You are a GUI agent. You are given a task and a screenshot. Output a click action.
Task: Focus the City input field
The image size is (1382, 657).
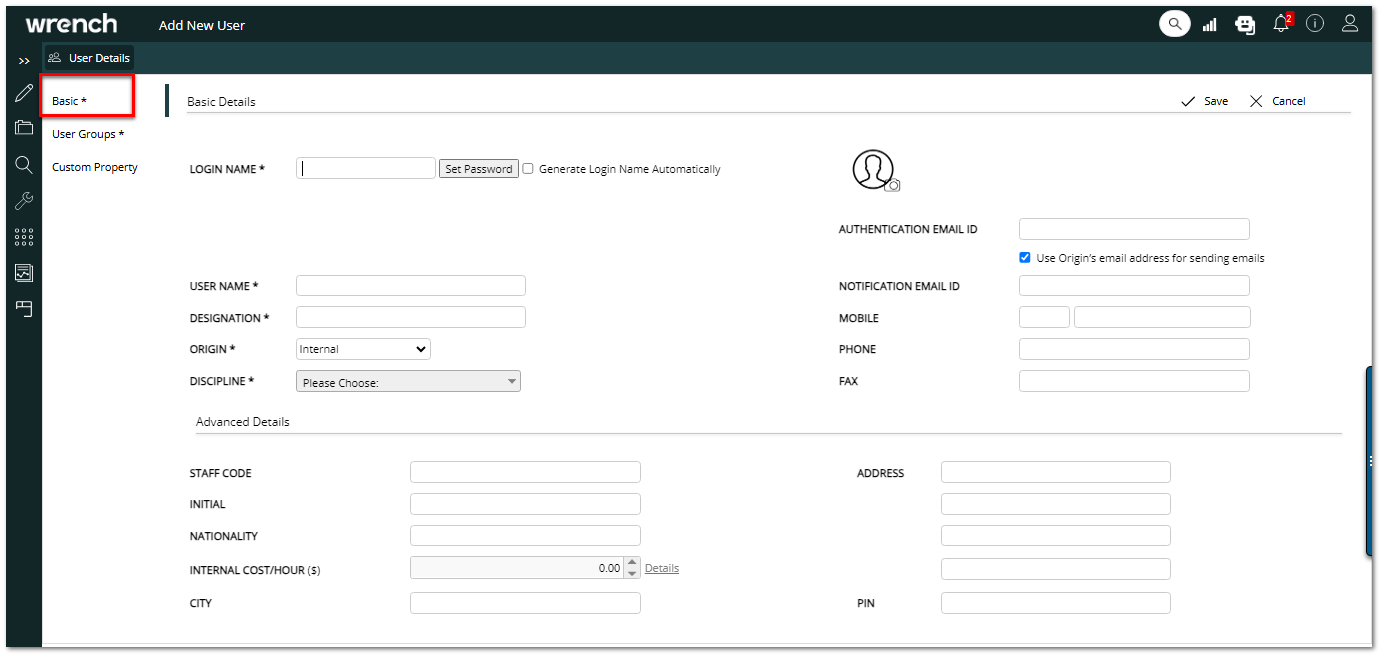coord(525,603)
